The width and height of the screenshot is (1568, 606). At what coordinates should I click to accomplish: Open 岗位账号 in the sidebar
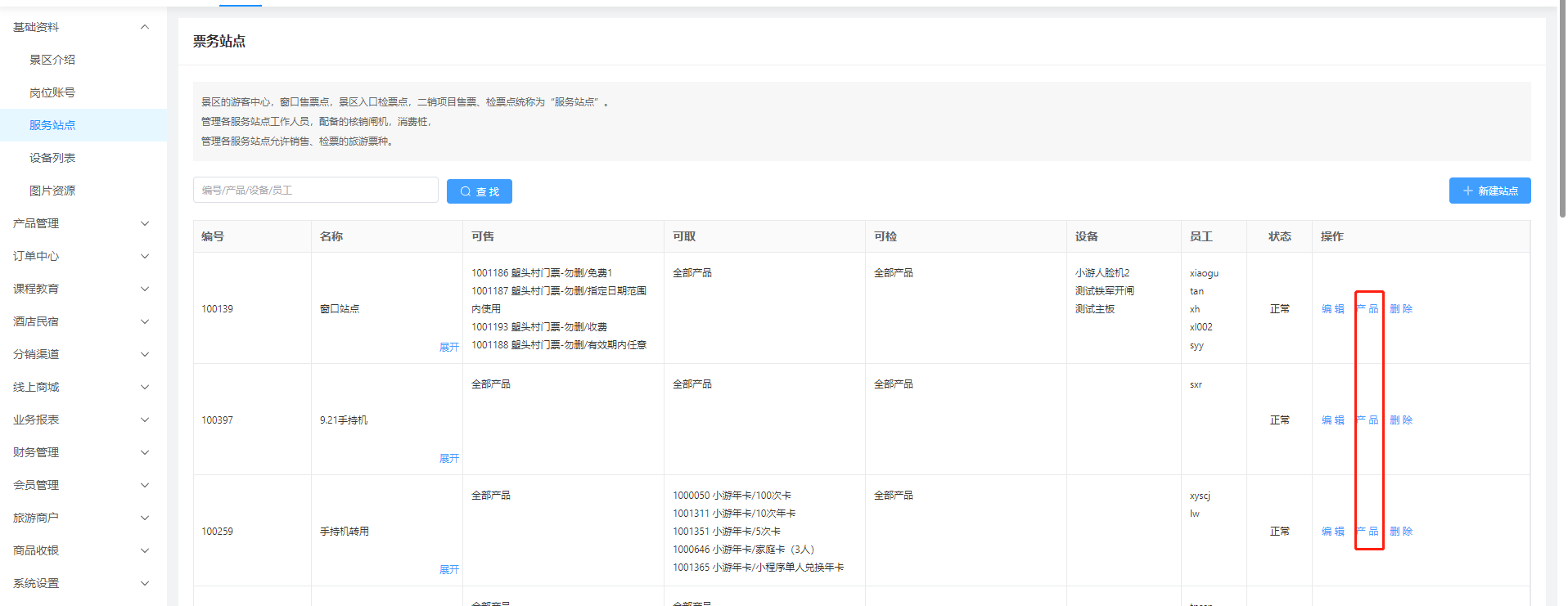pos(52,92)
